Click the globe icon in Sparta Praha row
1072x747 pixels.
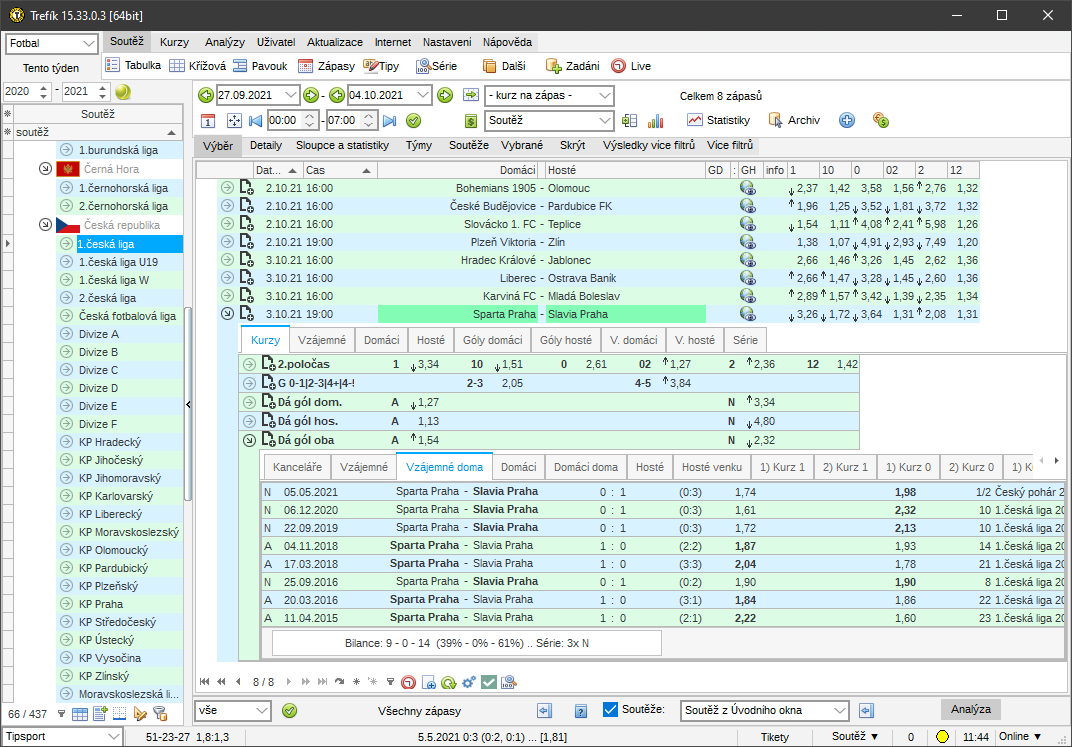coord(747,314)
